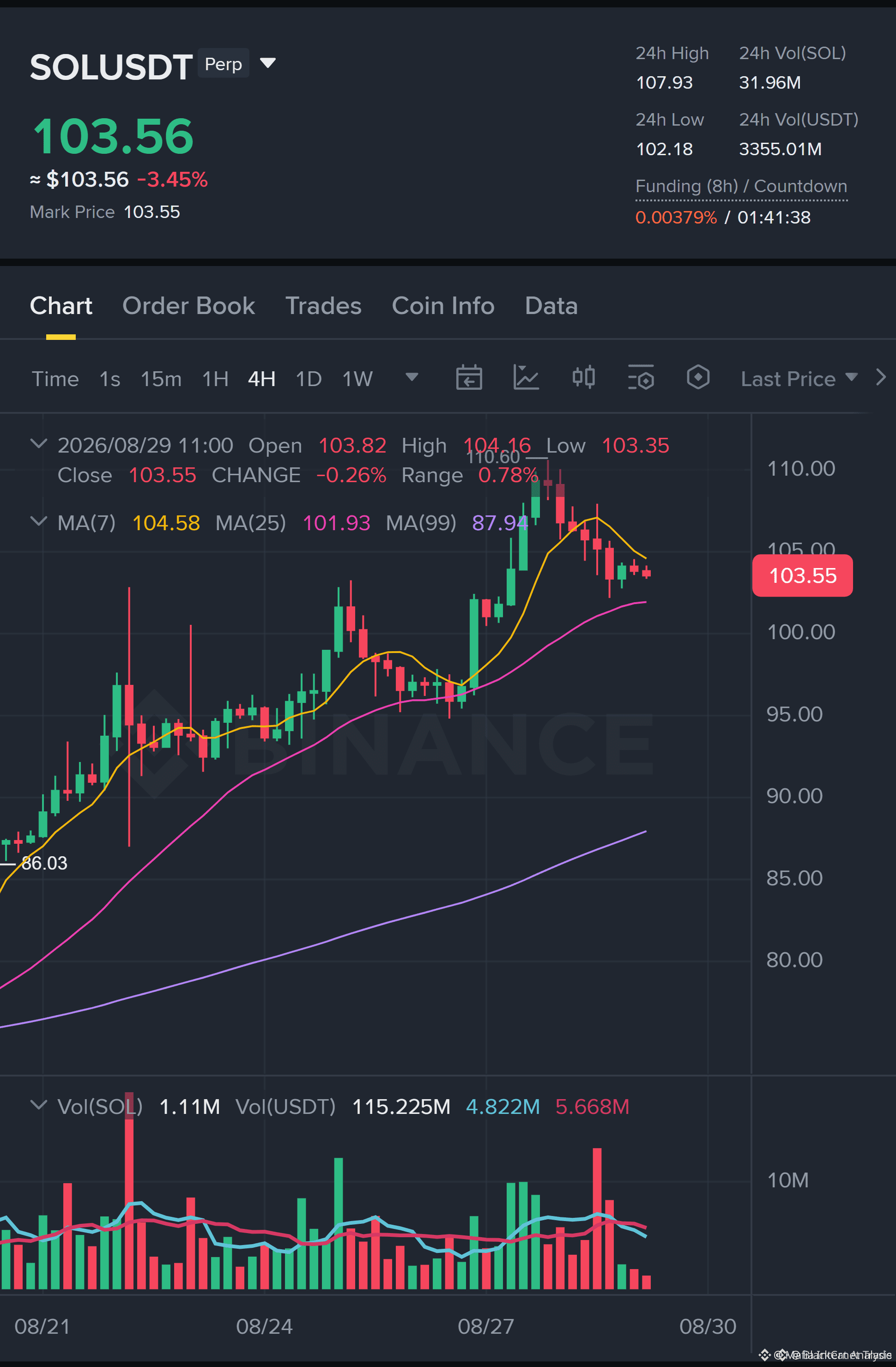
Task: Select the 1W interval
Action: click(357, 379)
